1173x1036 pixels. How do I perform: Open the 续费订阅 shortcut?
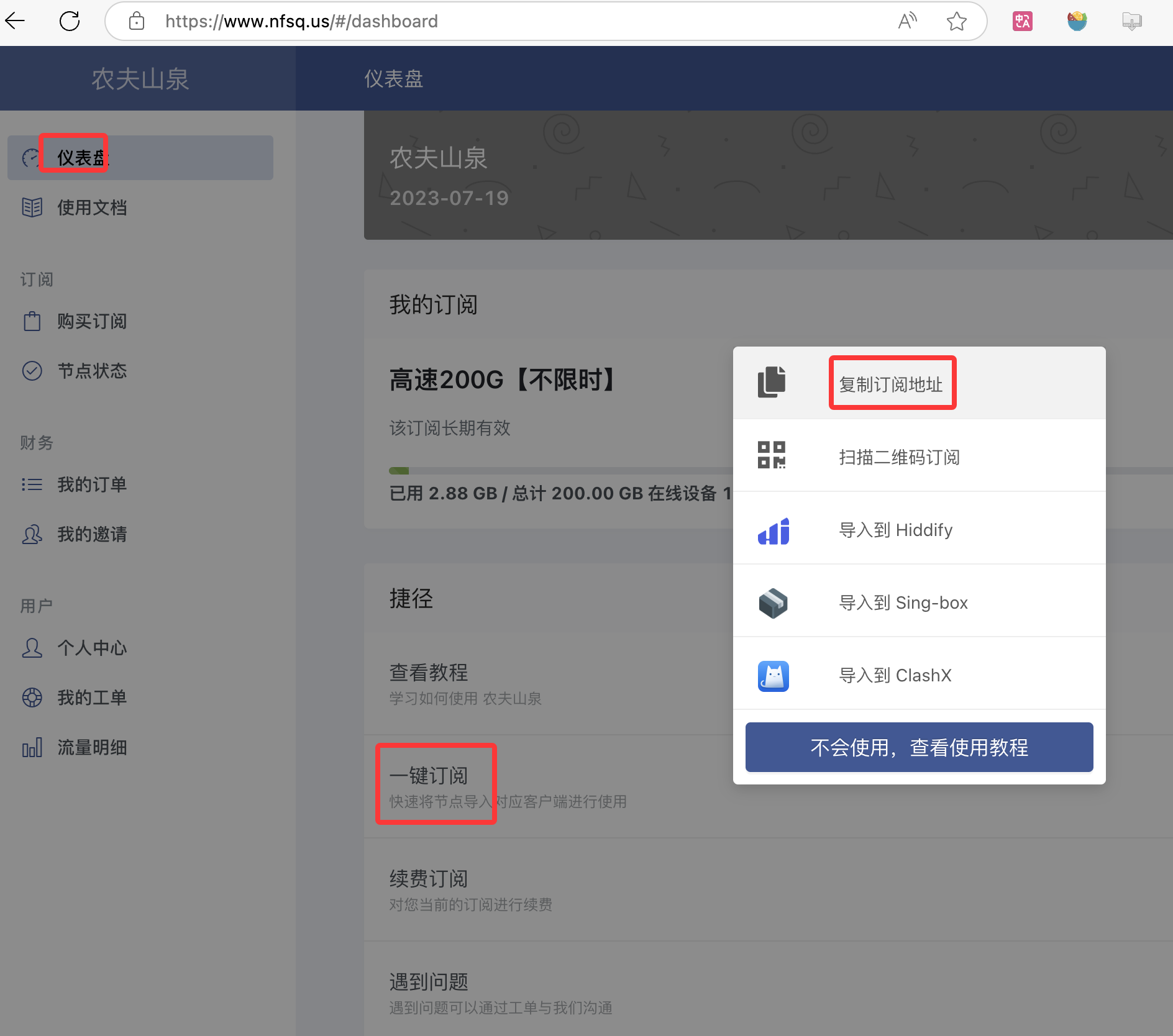coord(429,879)
